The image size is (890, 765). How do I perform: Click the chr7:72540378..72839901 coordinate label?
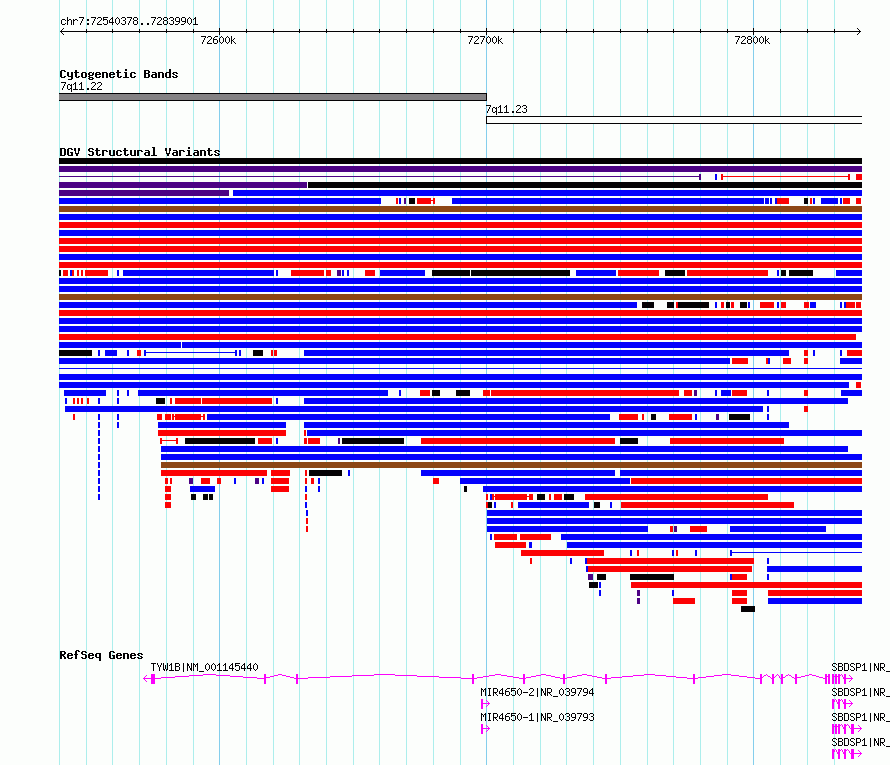click(129, 22)
